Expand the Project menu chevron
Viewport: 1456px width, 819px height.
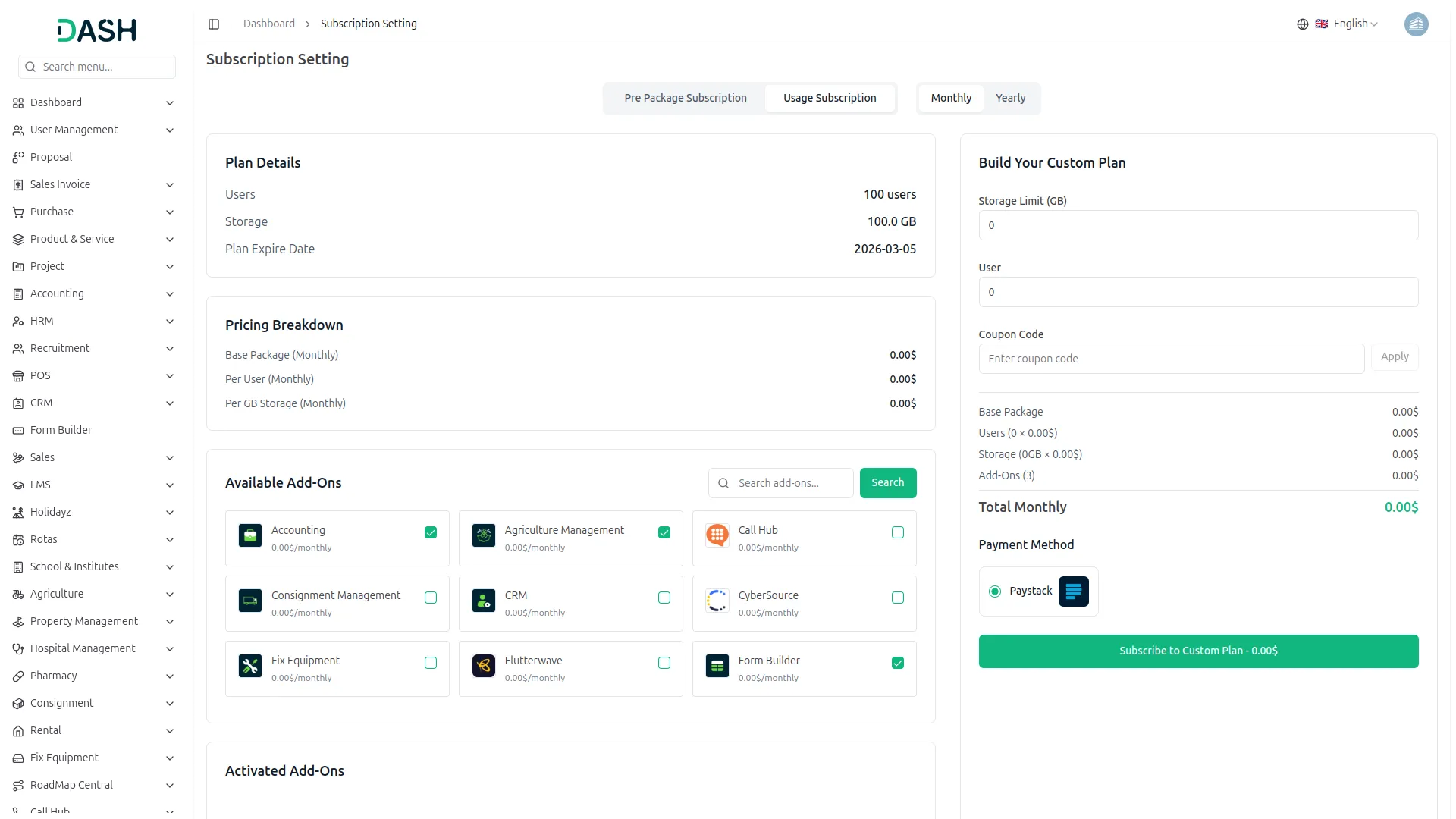(x=170, y=267)
